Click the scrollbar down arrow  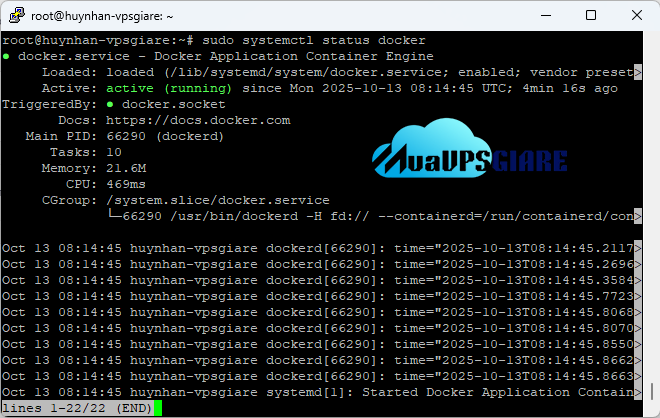651,409
